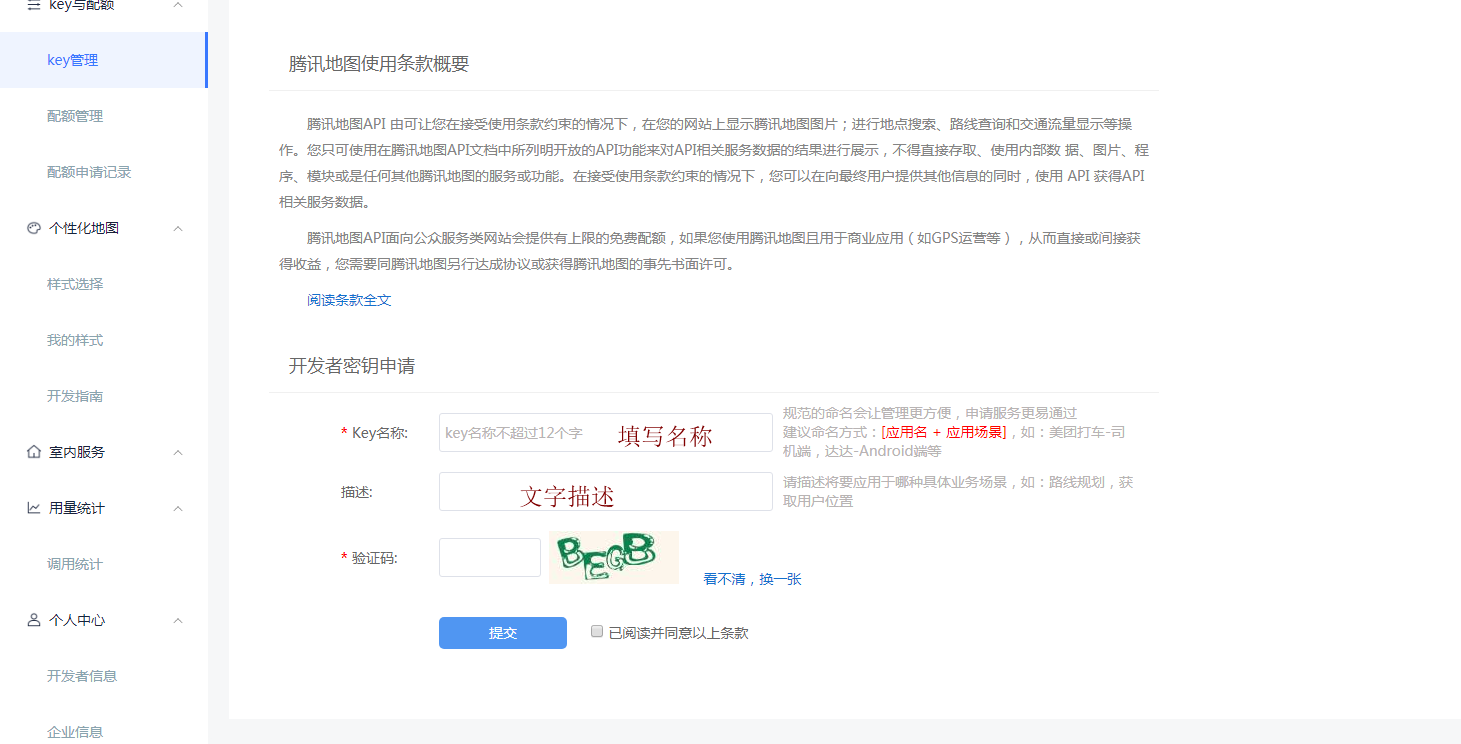Click the key与配额 menu icon
1461x744 pixels.
[34, 5]
